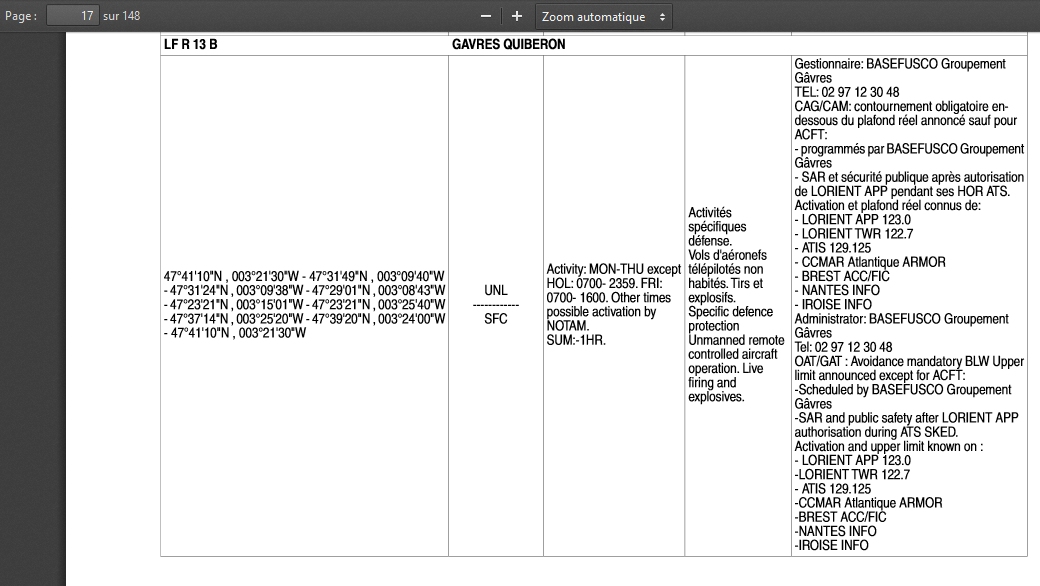Click 'Activités' in the activity column

710,213
